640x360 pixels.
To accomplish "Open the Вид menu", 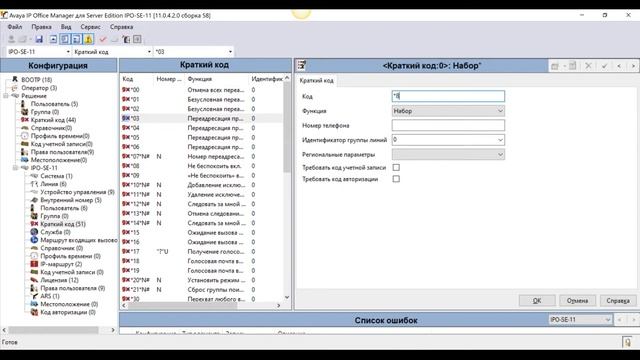I will [x=66, y=27].
